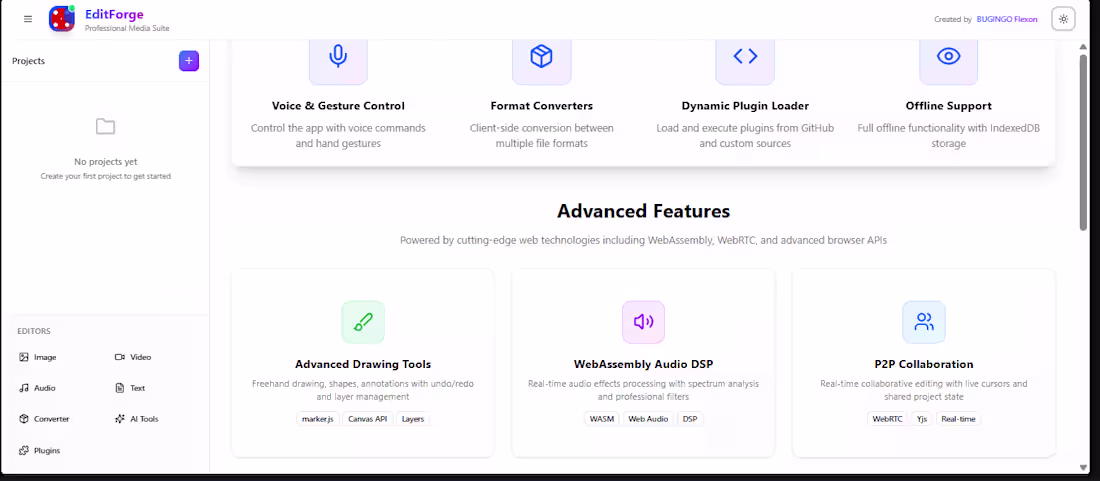The image size is (1100, 481).
Task: Click the AI Tools sparkle icon
Action: [119, 419]
